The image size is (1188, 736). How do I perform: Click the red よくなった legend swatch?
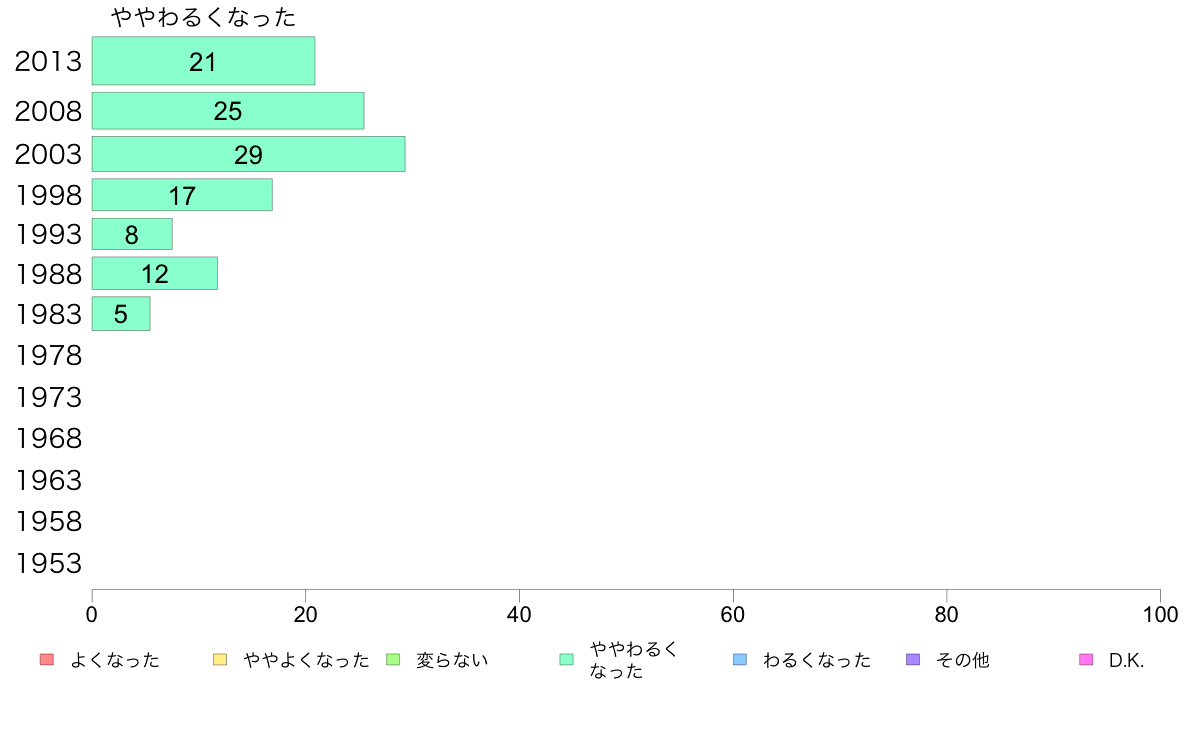tap(47, 659)
